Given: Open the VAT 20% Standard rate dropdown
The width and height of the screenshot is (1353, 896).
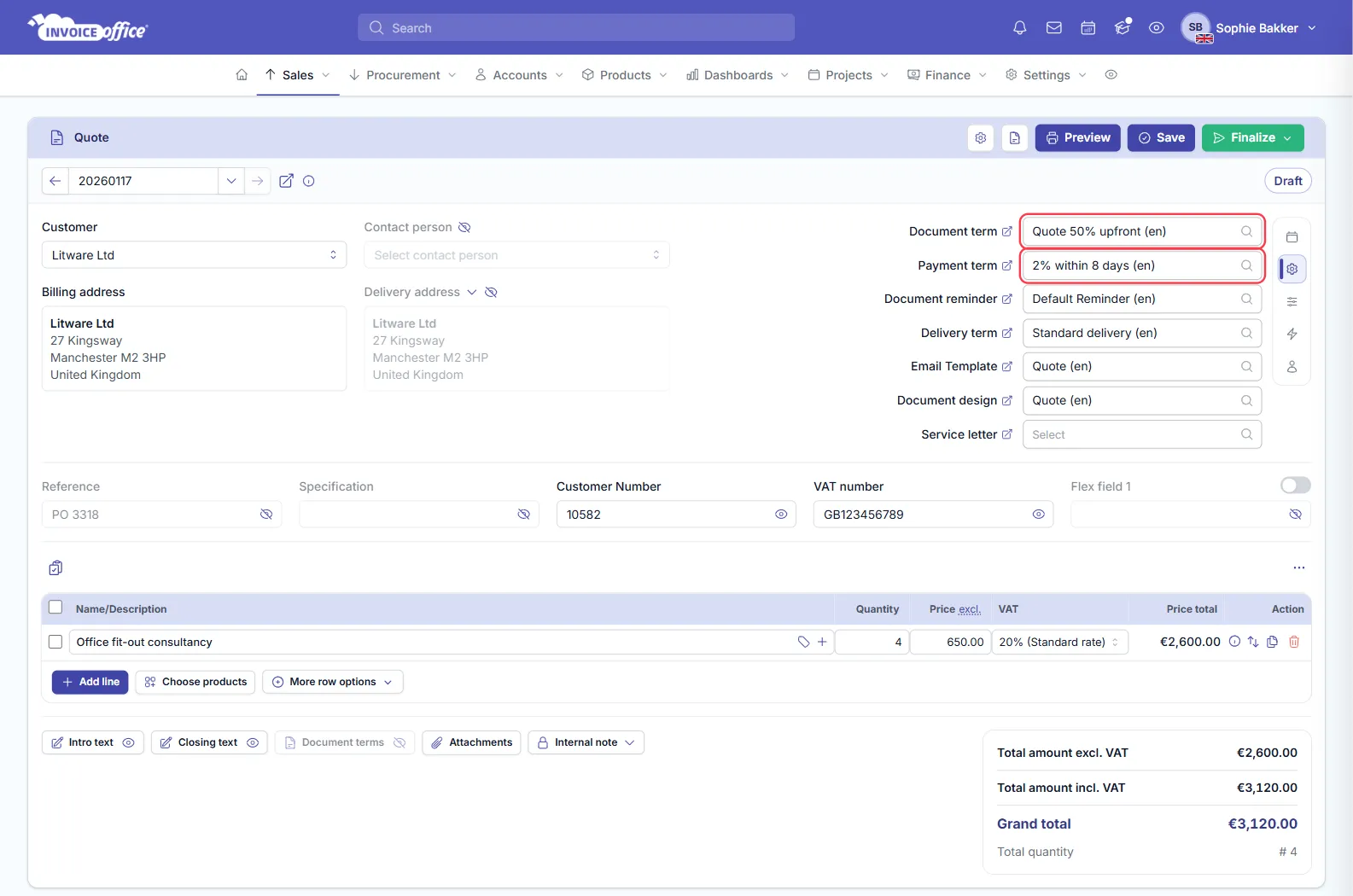Looking at the screenshot, I should pyautogui.click(x=1060, y=642).
